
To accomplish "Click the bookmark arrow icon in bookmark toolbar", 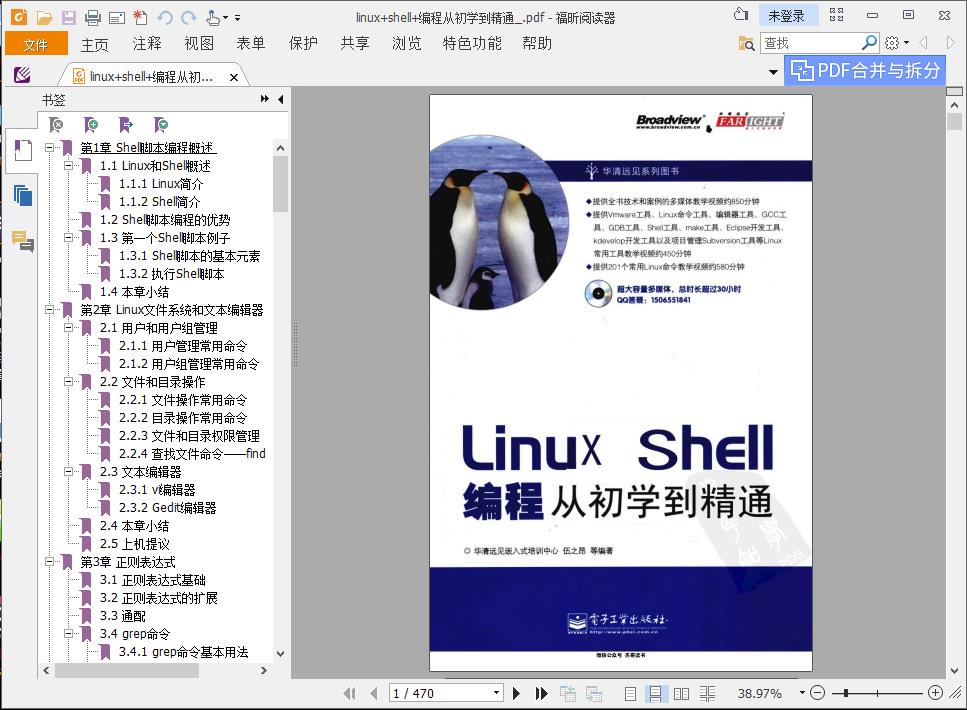I will click(126, 125).
